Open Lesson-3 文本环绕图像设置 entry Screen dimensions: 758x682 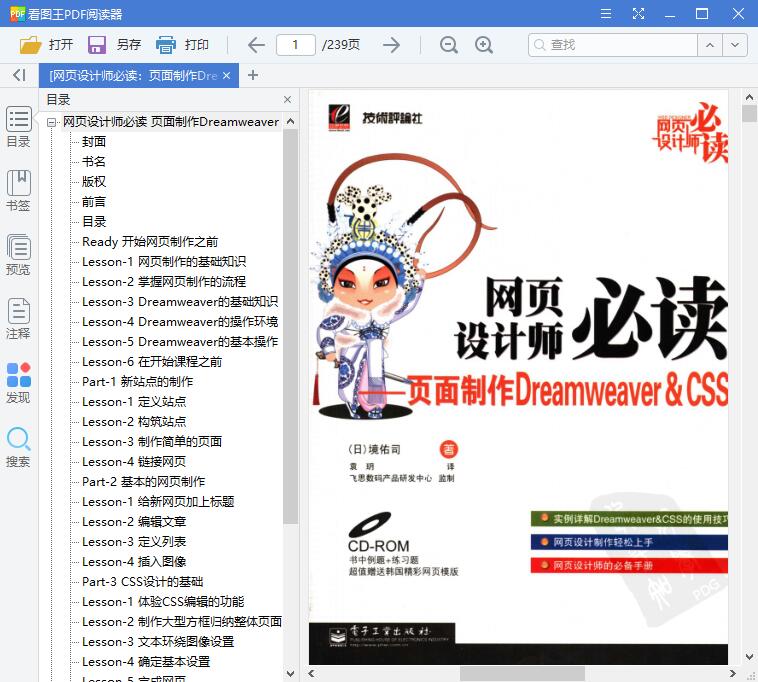pyautogui.click(x=158, y=641)
